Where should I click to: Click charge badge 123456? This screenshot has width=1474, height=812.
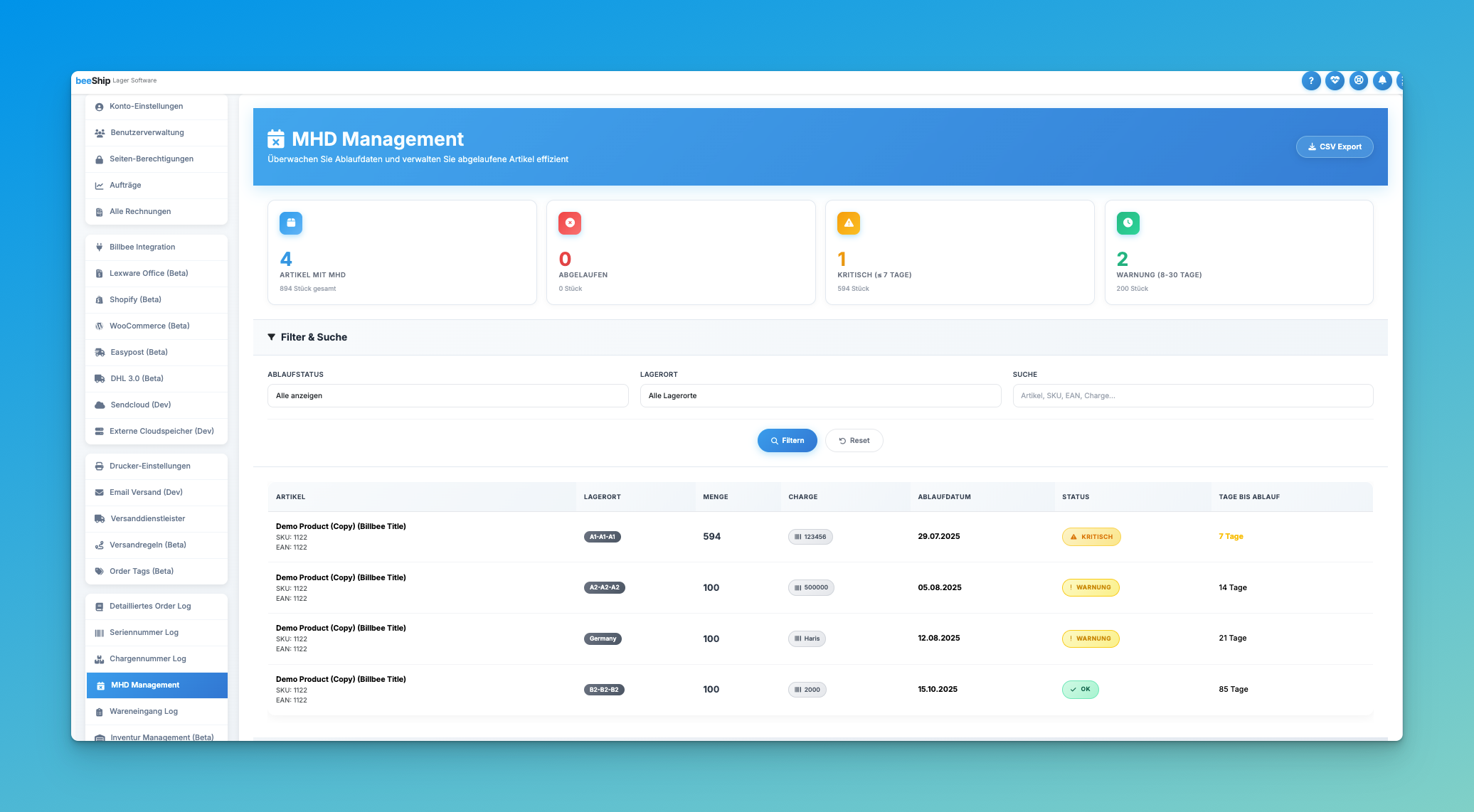coord(810,538)
